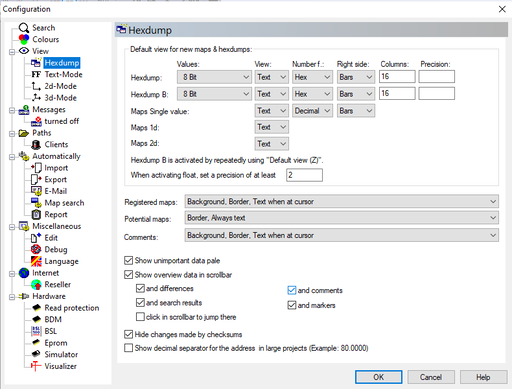Click the Debug bug icon
The image size is (512, 389).
click(36, 249)
